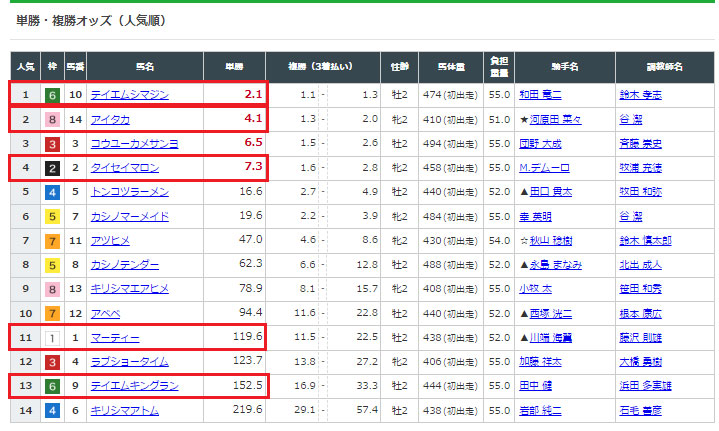Click white frame 1 badge for マーティー

pyautogui.click(x=52, y=337)
